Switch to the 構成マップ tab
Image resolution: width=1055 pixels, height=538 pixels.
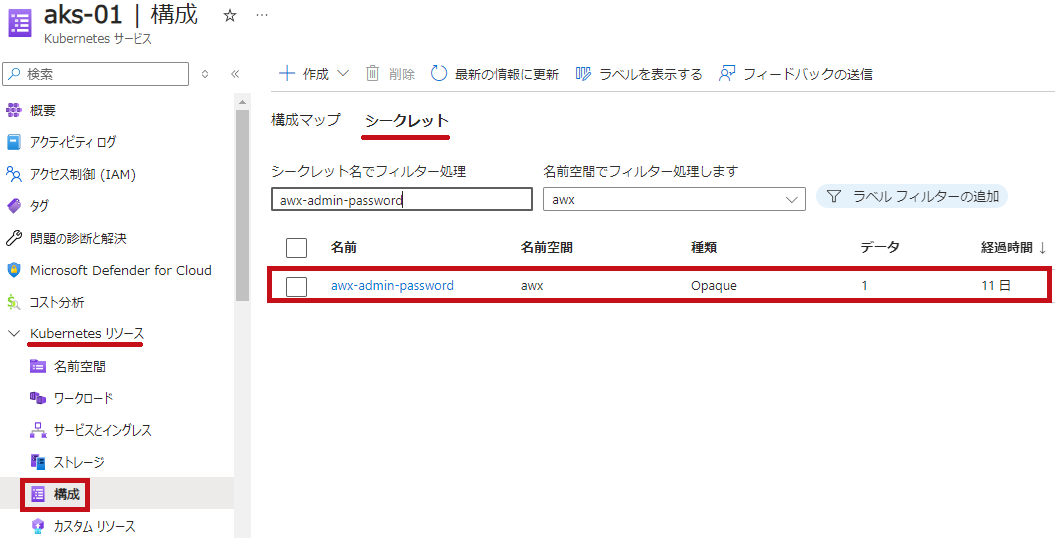[305, 120]
